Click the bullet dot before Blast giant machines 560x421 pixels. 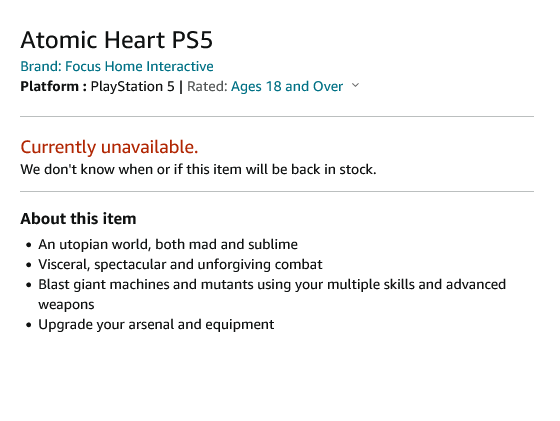[29, 285]
